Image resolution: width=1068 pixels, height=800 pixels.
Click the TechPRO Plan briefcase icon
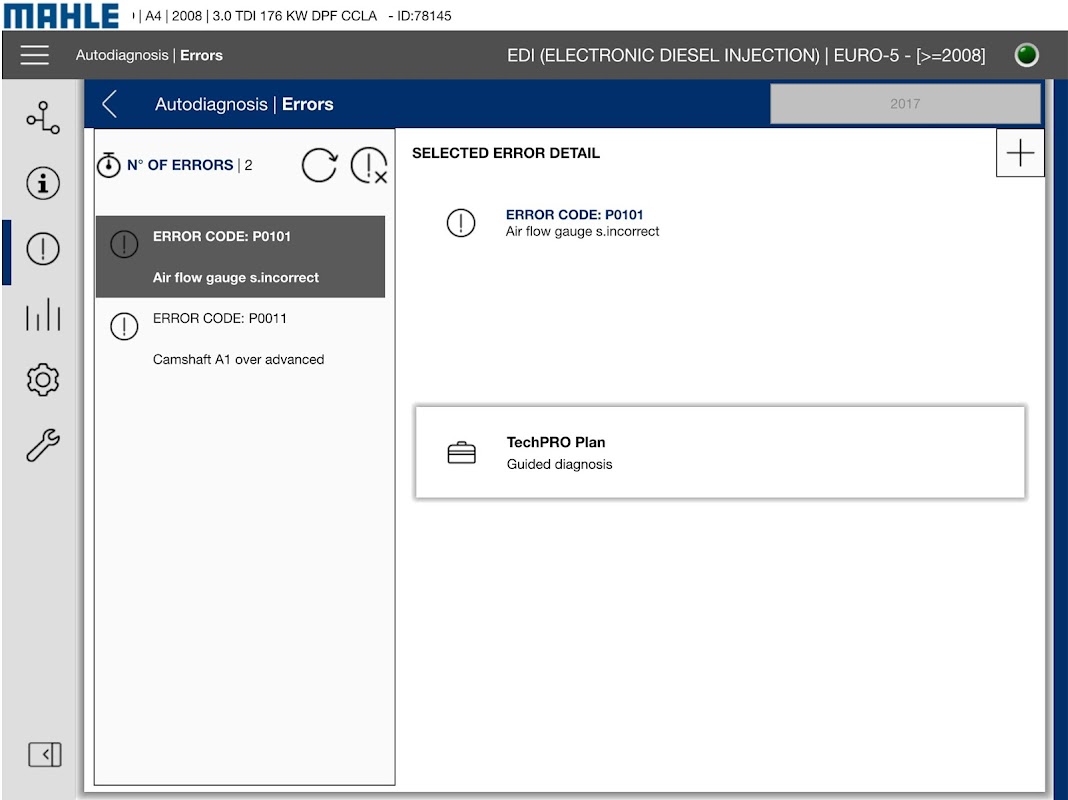pyautogui.click(x=462, y=453)
